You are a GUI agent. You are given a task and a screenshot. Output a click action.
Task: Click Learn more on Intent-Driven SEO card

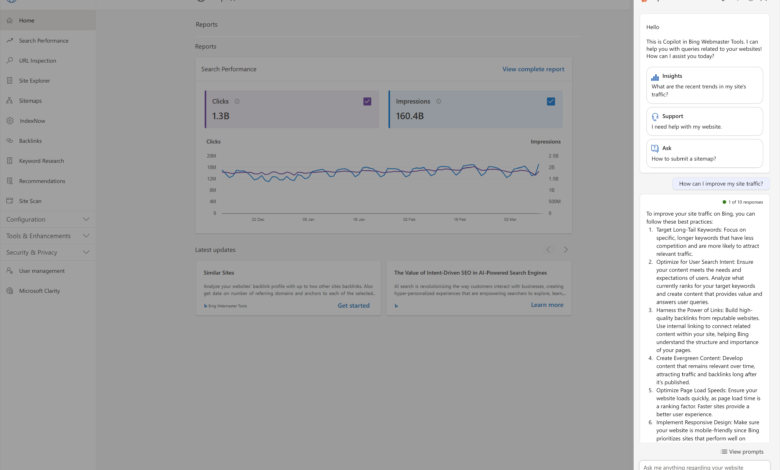click(547, 305)
